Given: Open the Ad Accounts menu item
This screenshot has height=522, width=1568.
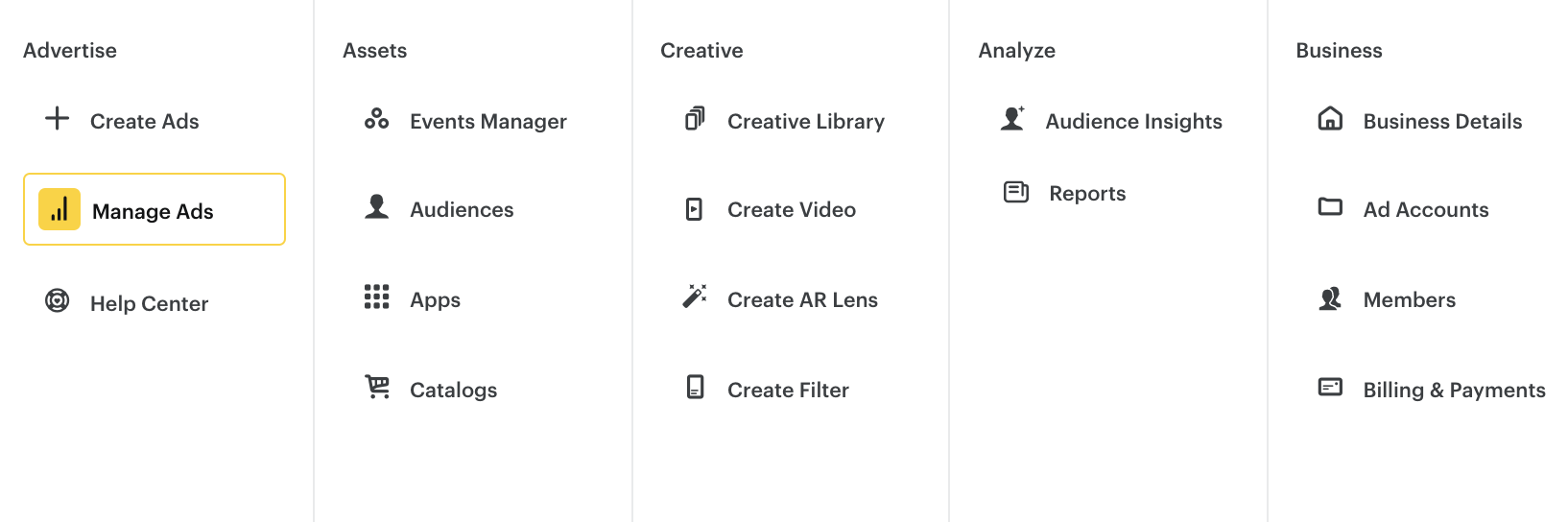Looking at the screenshot, I should pyautogui.click(x=1425, y=210).
